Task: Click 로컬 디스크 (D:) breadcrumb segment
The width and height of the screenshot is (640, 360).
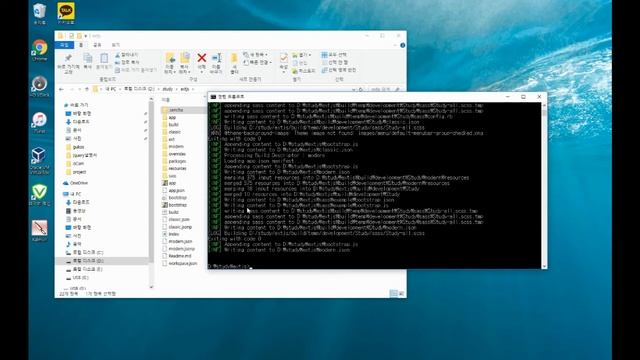Action: pyautogui.click(x=139, y=89)
